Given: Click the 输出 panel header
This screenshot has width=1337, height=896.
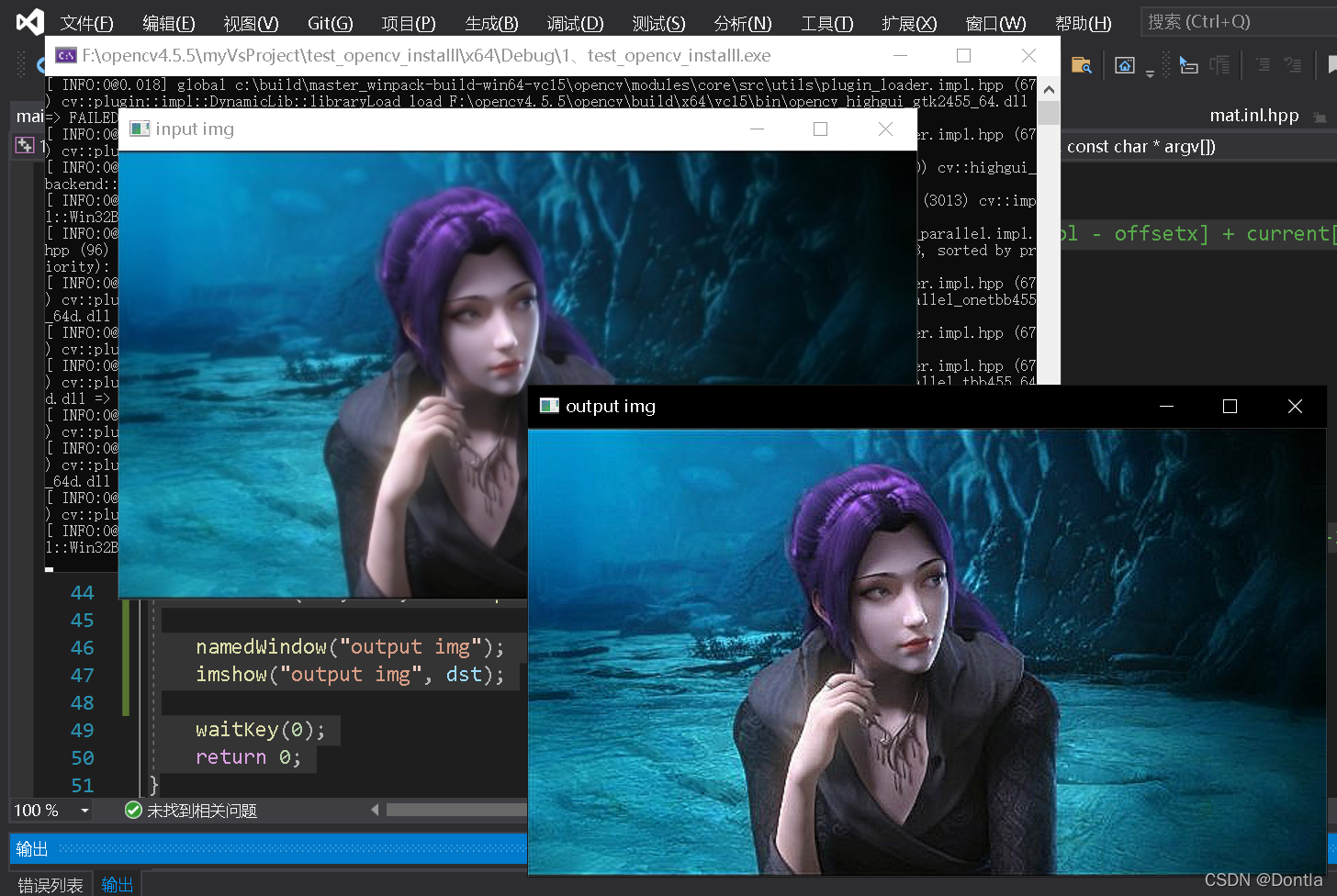Looking at the screenshot, I should tap(268, 849).
